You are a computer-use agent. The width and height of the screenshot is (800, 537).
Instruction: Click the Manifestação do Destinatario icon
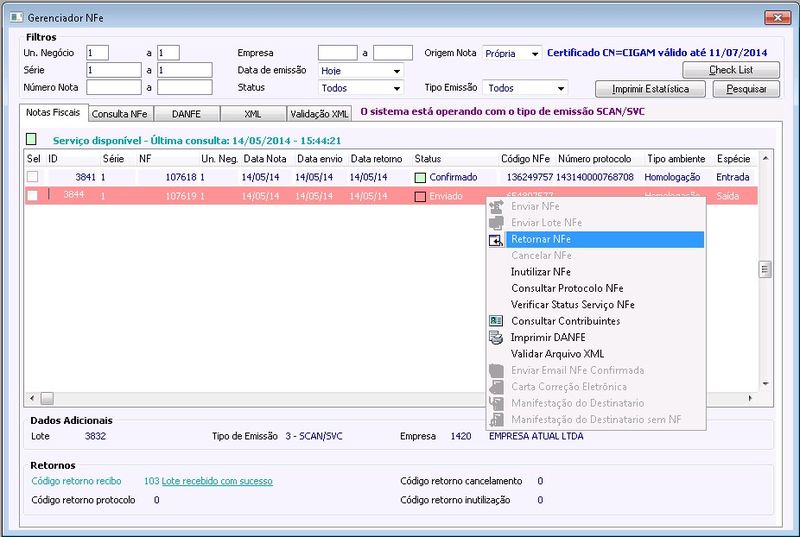pos(496,403)
